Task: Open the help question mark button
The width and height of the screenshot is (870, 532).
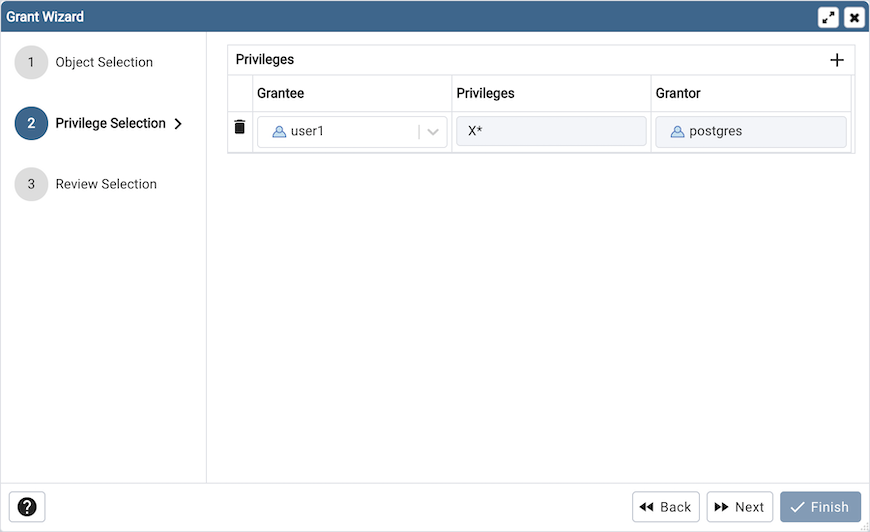Action: (x=27, y=507)
